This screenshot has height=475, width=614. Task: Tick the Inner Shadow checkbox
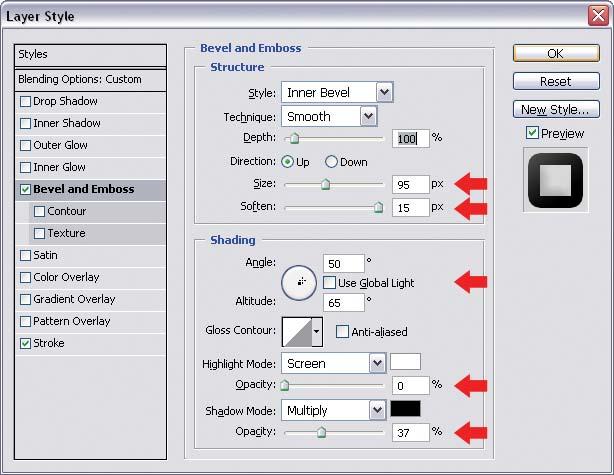pyautogui.click(x=25, y=123)
